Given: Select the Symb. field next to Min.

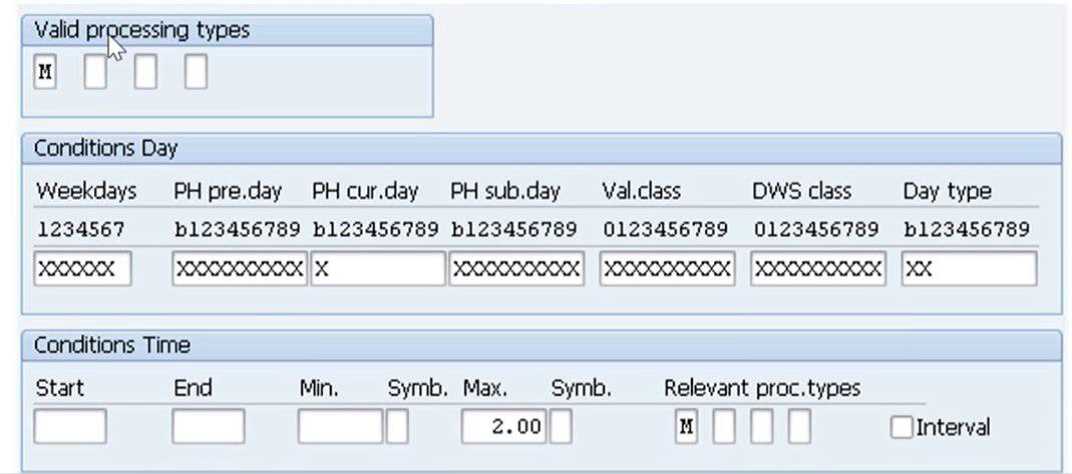Looking at the screenshot, I should pos(397,427).
